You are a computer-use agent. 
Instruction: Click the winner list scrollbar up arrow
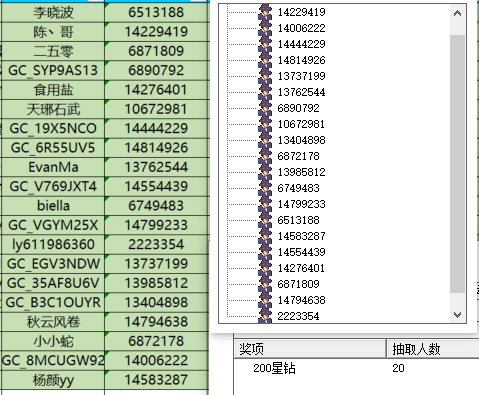point(457,13)
